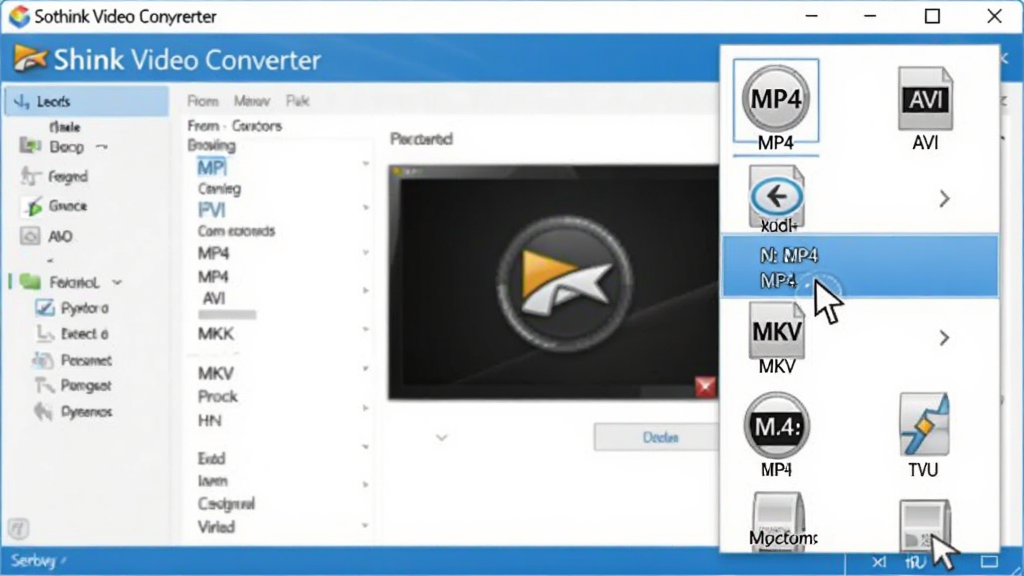
Task: Choose the AVI format icon in the popup
Action: (x=925, y=99)
